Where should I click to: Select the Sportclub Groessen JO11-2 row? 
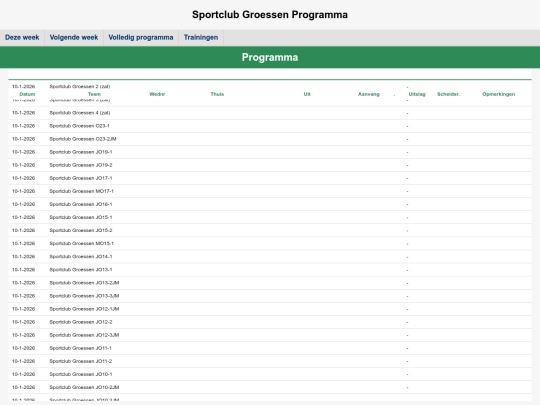click(x=270, y=361)
